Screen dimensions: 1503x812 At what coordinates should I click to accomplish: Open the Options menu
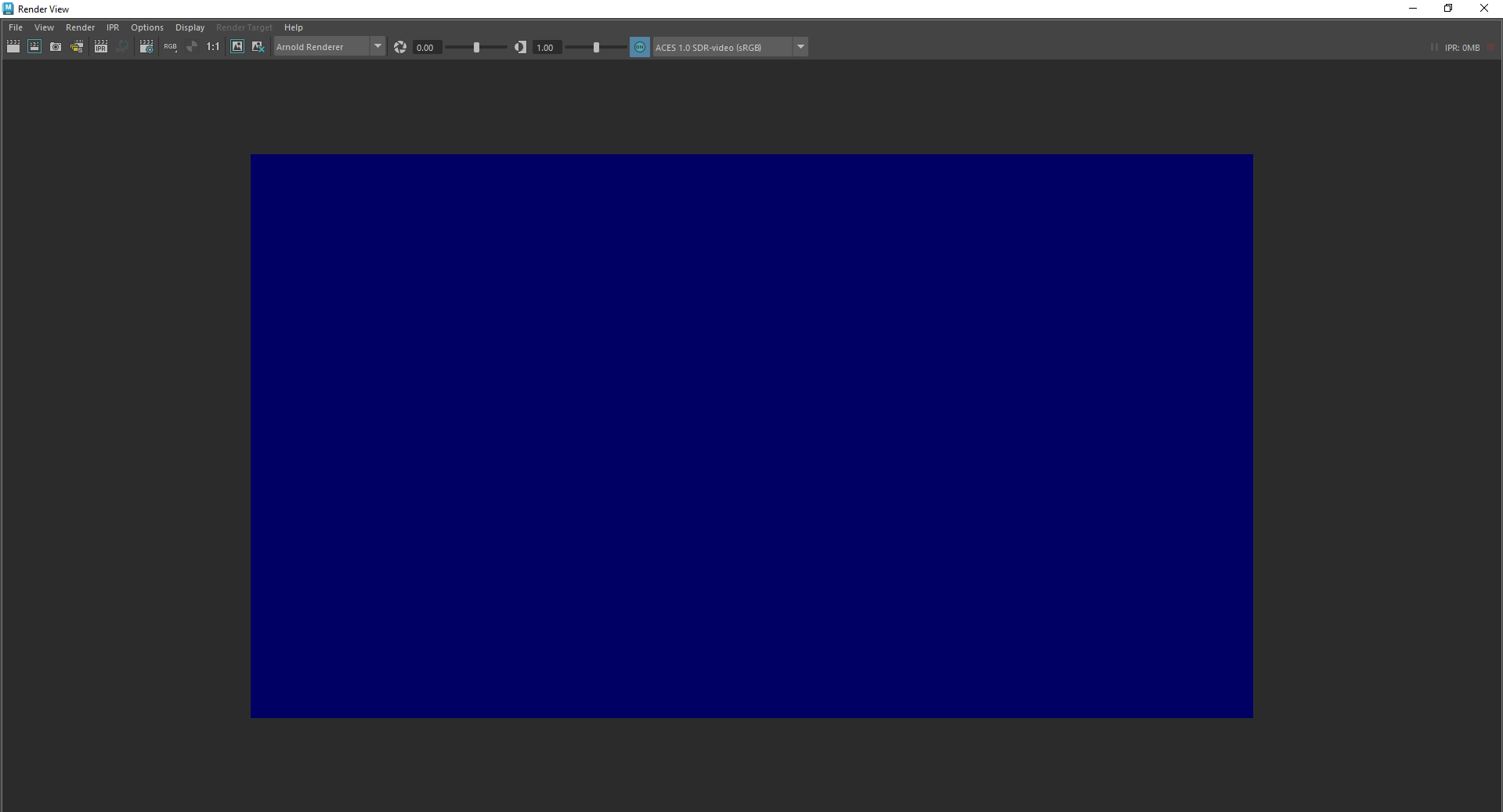[147, 27]
